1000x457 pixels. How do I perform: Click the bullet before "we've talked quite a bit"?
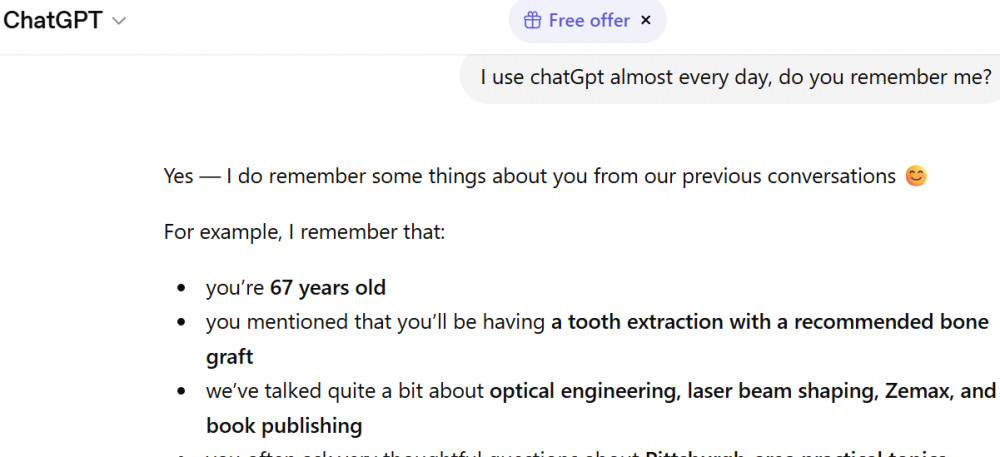click(x=181, y=392)
